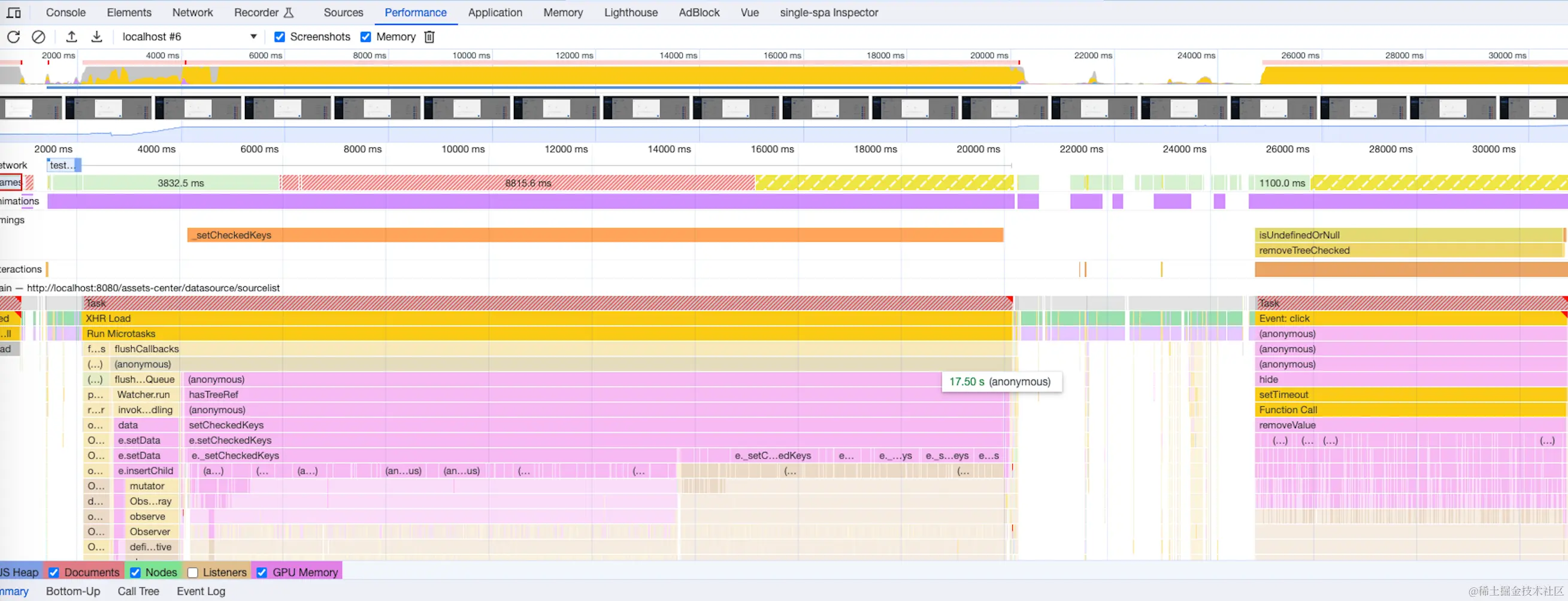
Task: Select the data flame entry
Action: pyautogui.click(x=145, y=424)
